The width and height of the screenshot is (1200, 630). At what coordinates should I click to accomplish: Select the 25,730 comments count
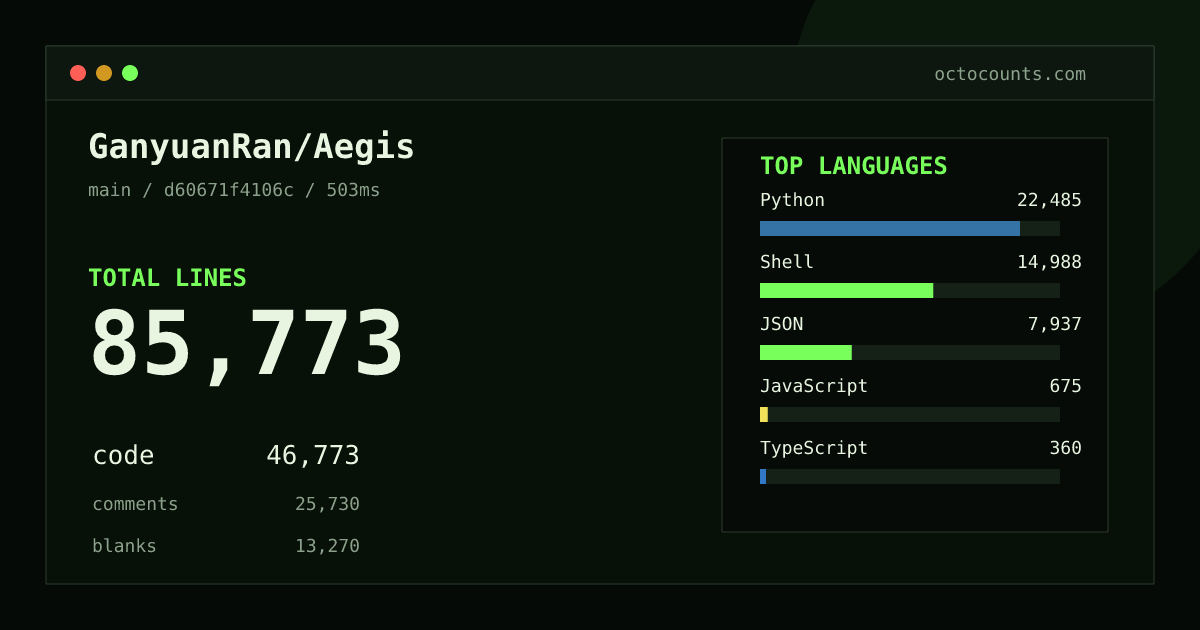(327, 504)
